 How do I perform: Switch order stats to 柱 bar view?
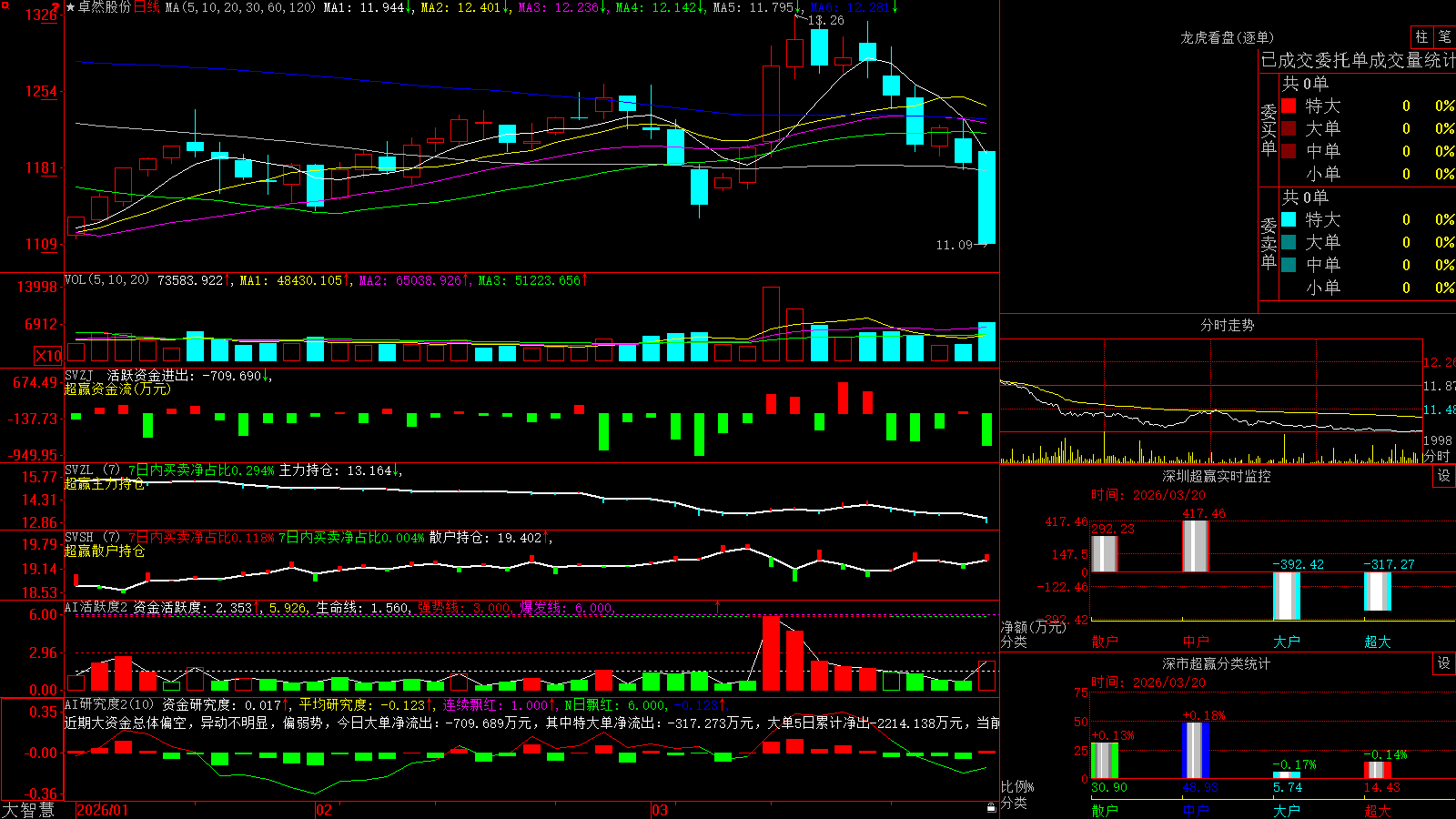(x=1421, y=36)
